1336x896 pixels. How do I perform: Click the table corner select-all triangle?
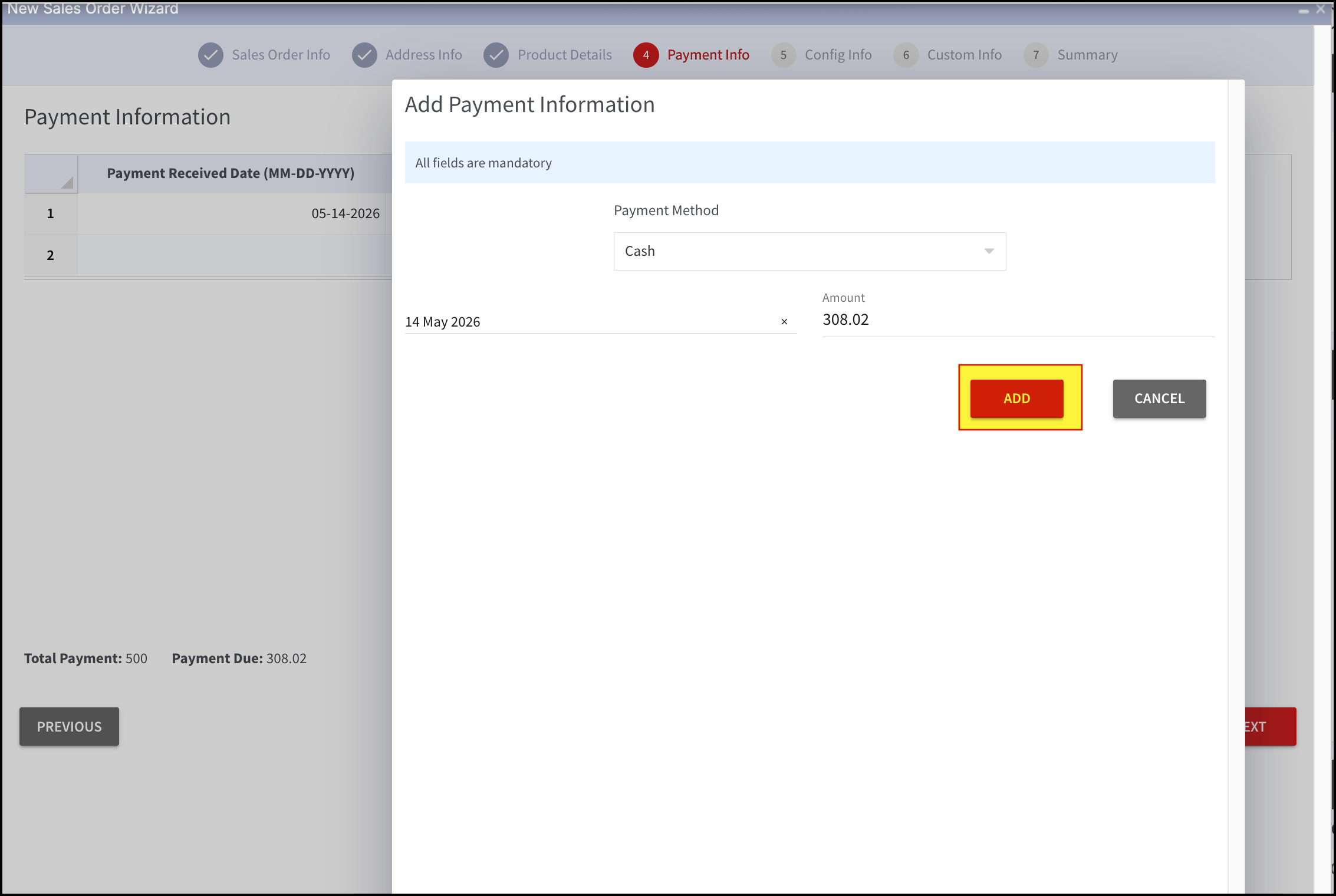click(x=67, y=183)
